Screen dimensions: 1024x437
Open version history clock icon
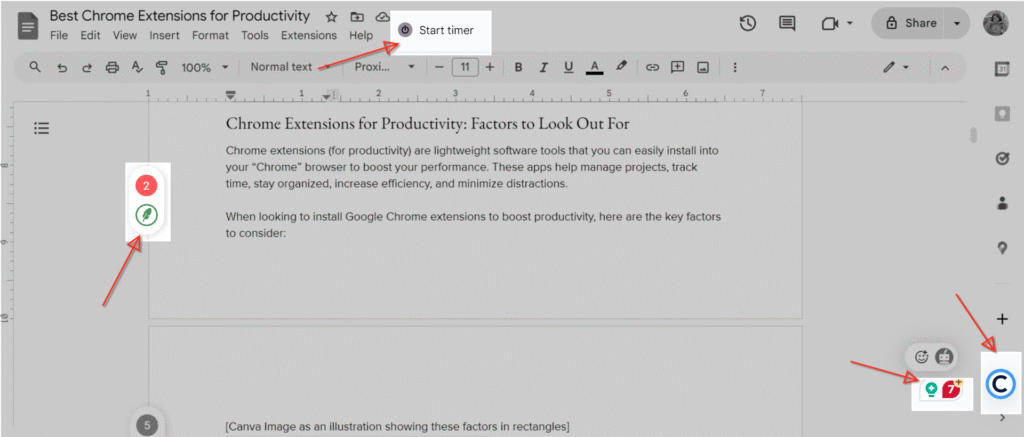[747, 23]
